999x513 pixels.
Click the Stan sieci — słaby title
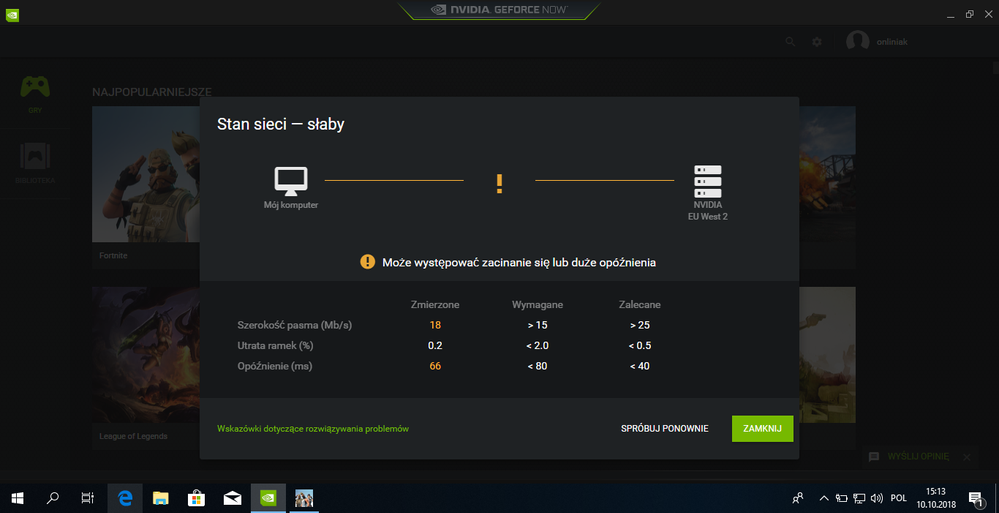[x=281, y=124]
